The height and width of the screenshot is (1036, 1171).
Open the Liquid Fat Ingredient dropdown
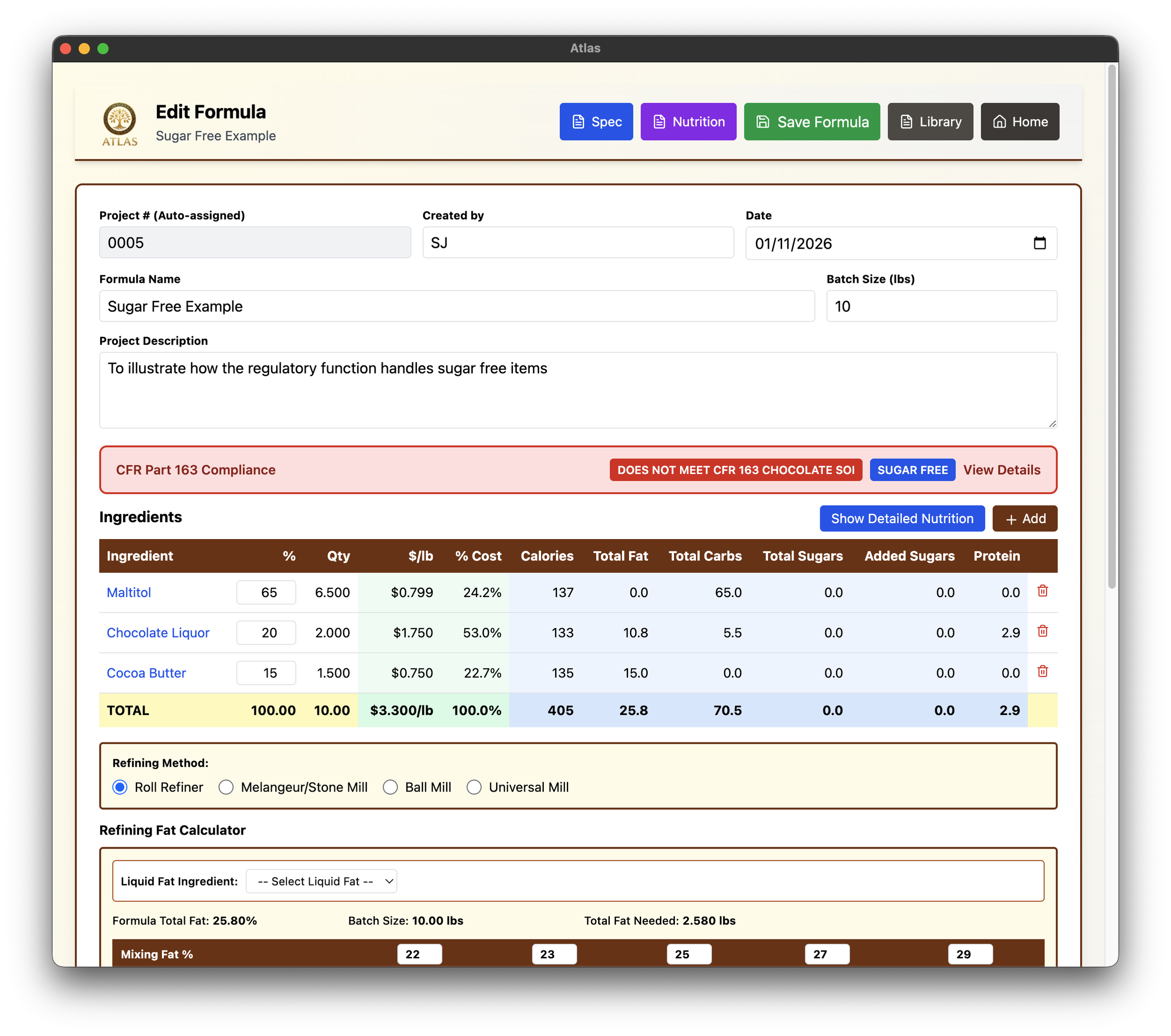[x=321, y=881]
